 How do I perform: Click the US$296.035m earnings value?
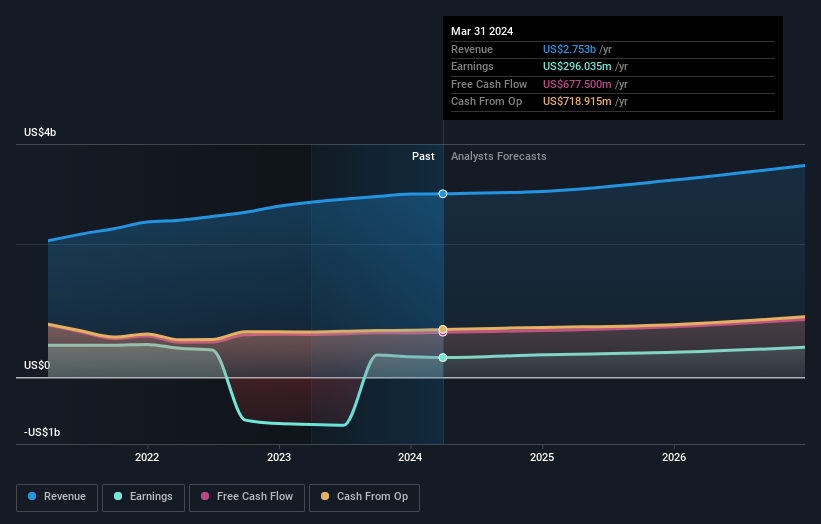(x=577, y=66)
